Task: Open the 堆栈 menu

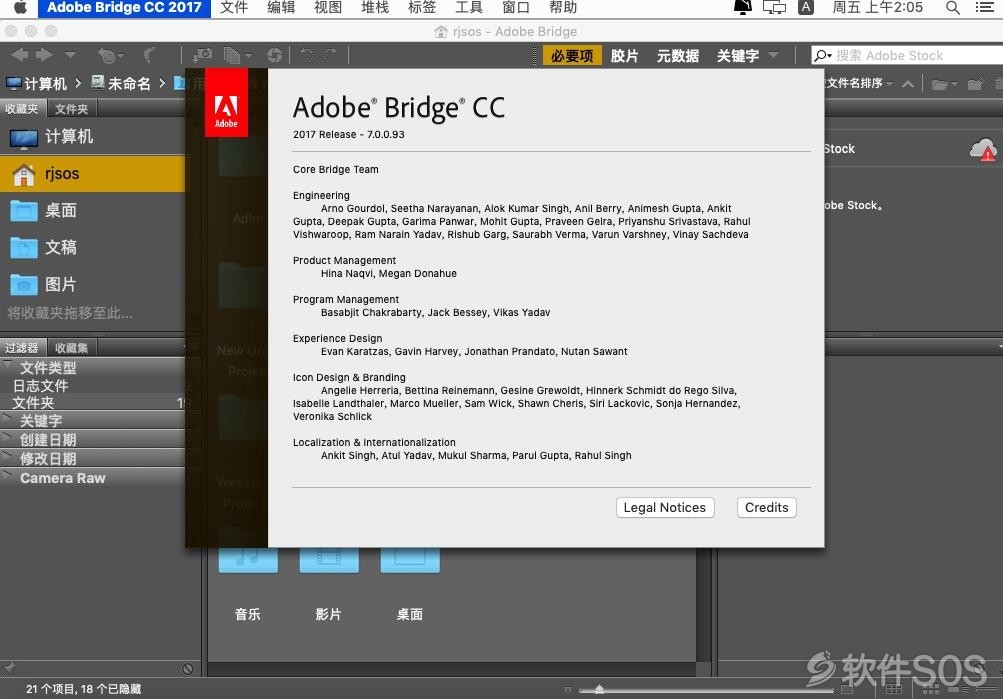Action: click(375, 8)
